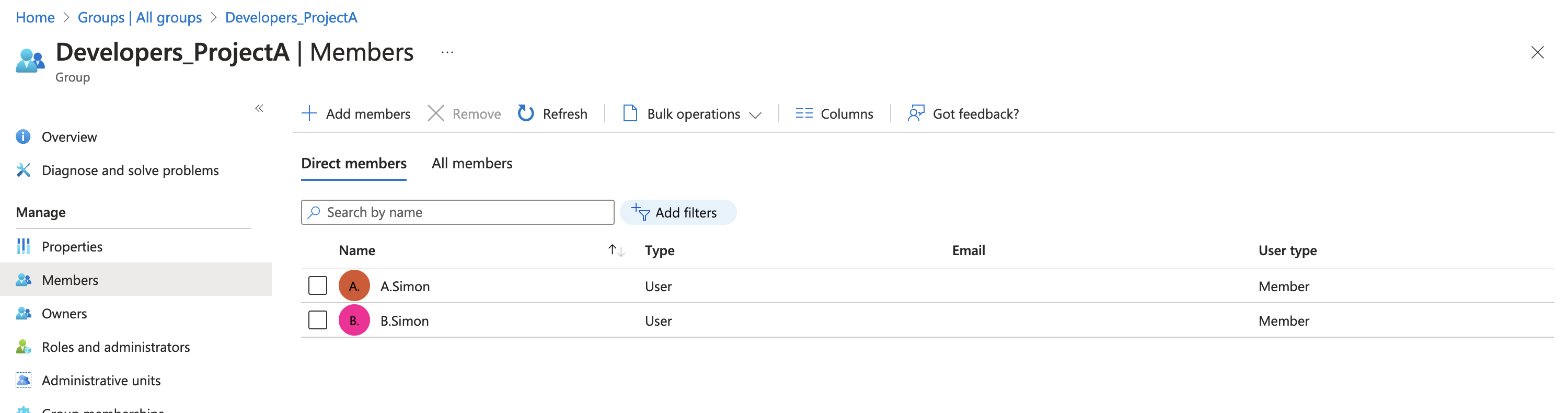Click the Email column header
Screen dimensions: 1568x413
(969, 250)
